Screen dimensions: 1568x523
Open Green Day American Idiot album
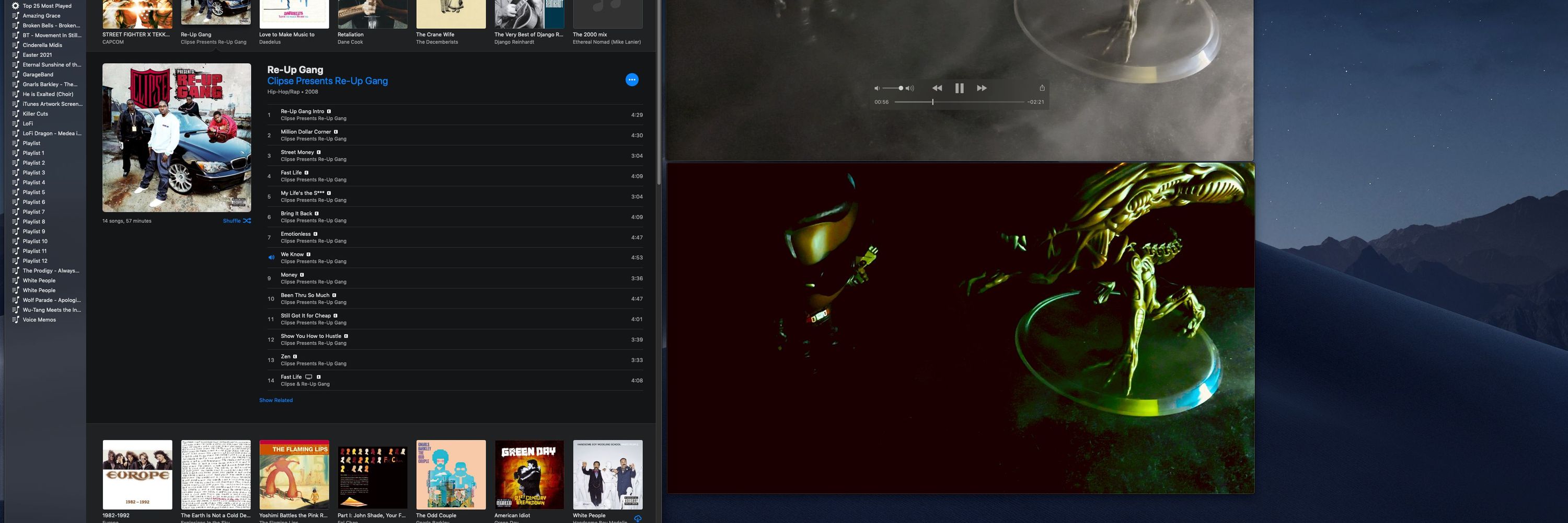529,475
